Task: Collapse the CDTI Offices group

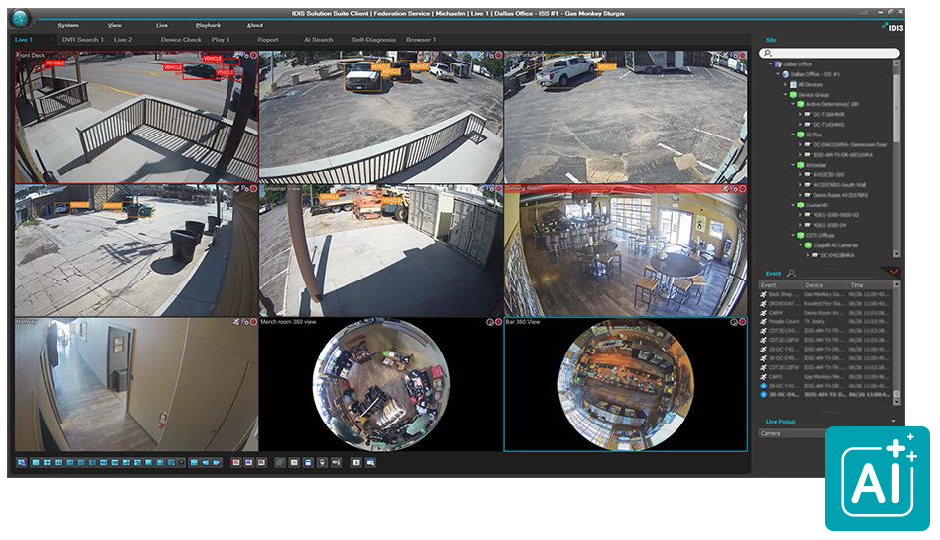Action: pyautogui.click(x=793, y=236)
